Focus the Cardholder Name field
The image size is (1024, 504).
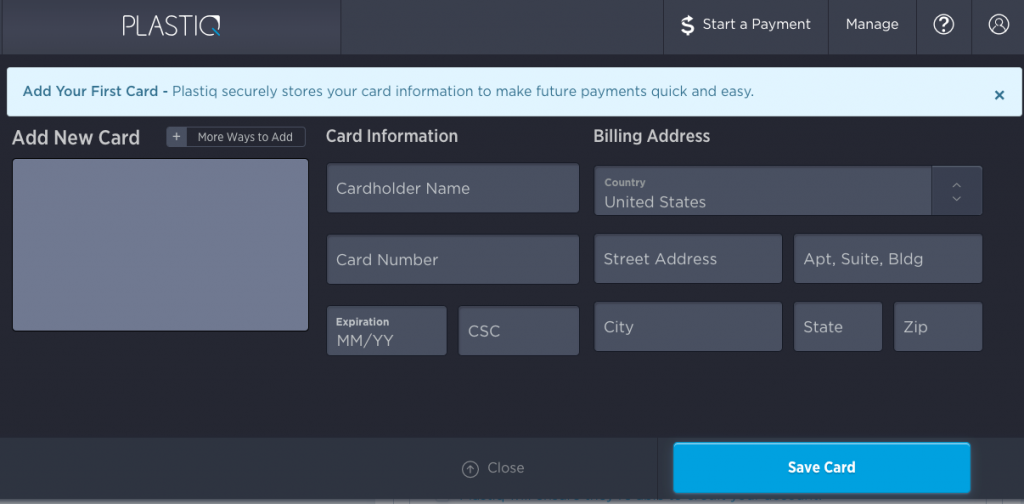(453, 188)
